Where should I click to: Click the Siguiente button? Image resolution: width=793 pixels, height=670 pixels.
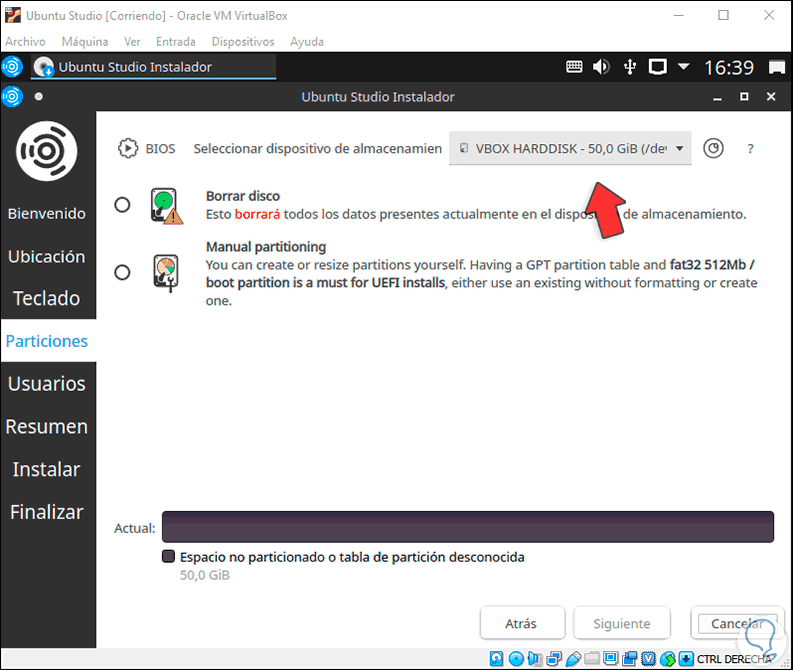pos(622,623)
